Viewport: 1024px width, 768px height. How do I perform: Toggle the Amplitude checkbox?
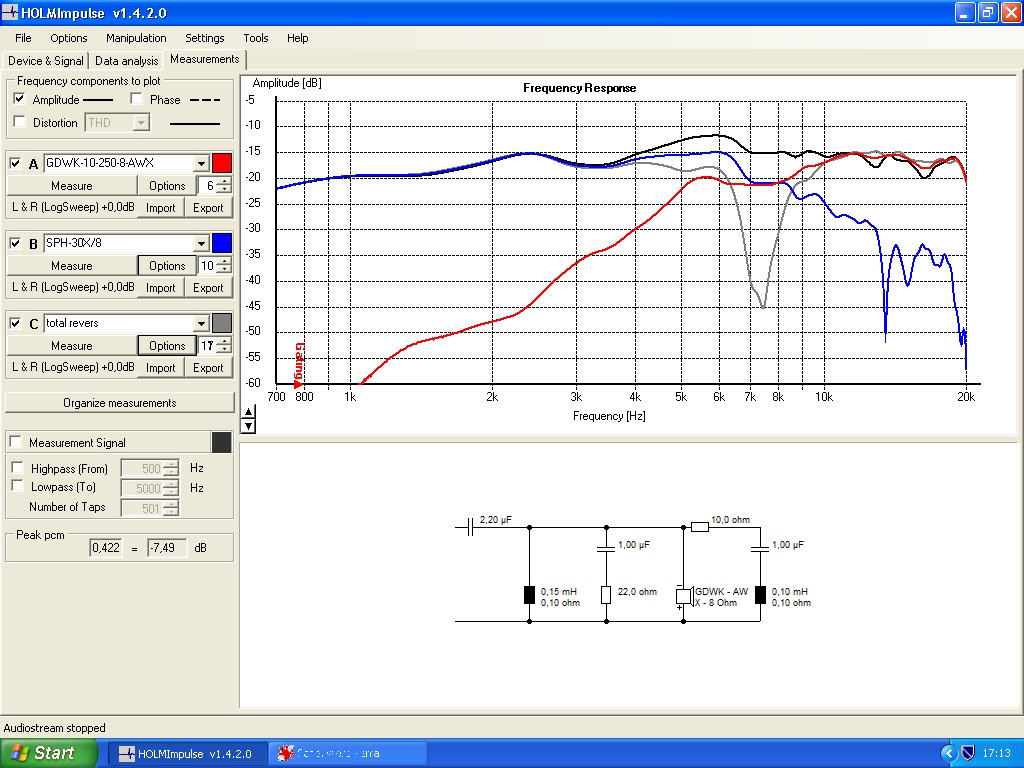[x=20, y=99]
